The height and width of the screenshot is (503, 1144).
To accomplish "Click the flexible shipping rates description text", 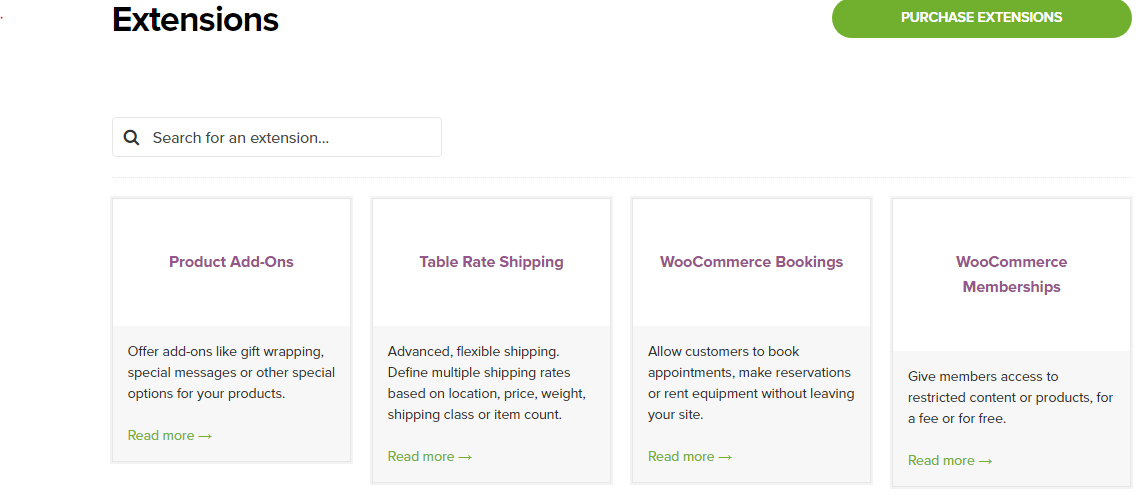I will click(487, 383).
